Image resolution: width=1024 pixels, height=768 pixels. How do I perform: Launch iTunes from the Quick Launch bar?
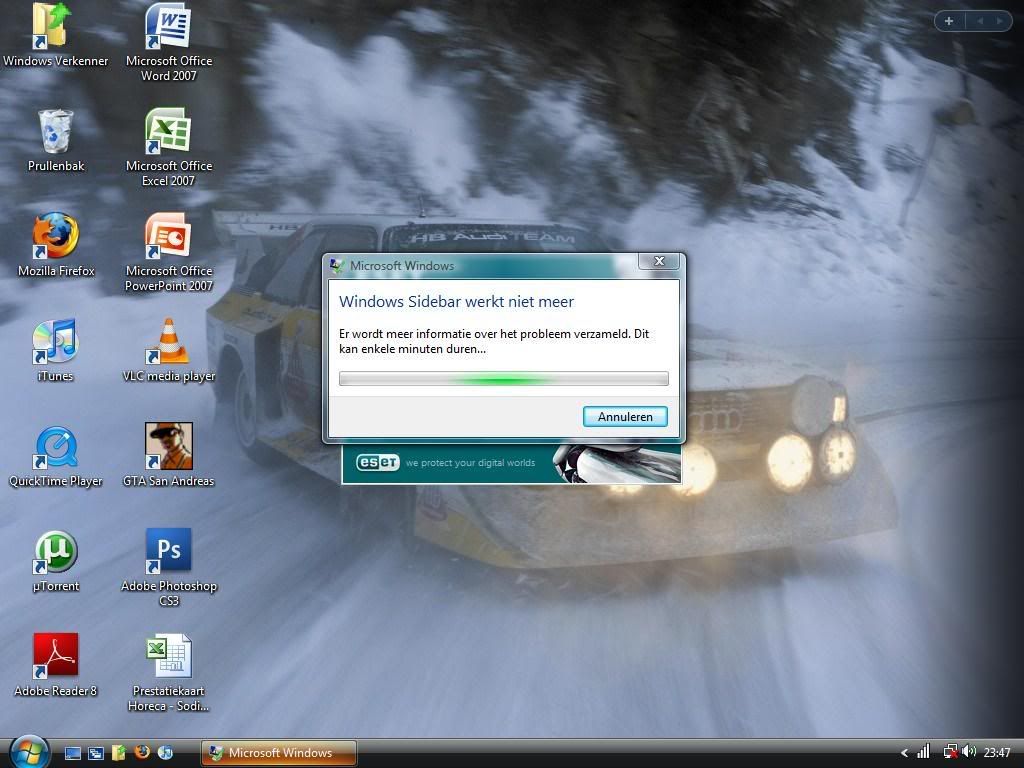coord(165,752)
